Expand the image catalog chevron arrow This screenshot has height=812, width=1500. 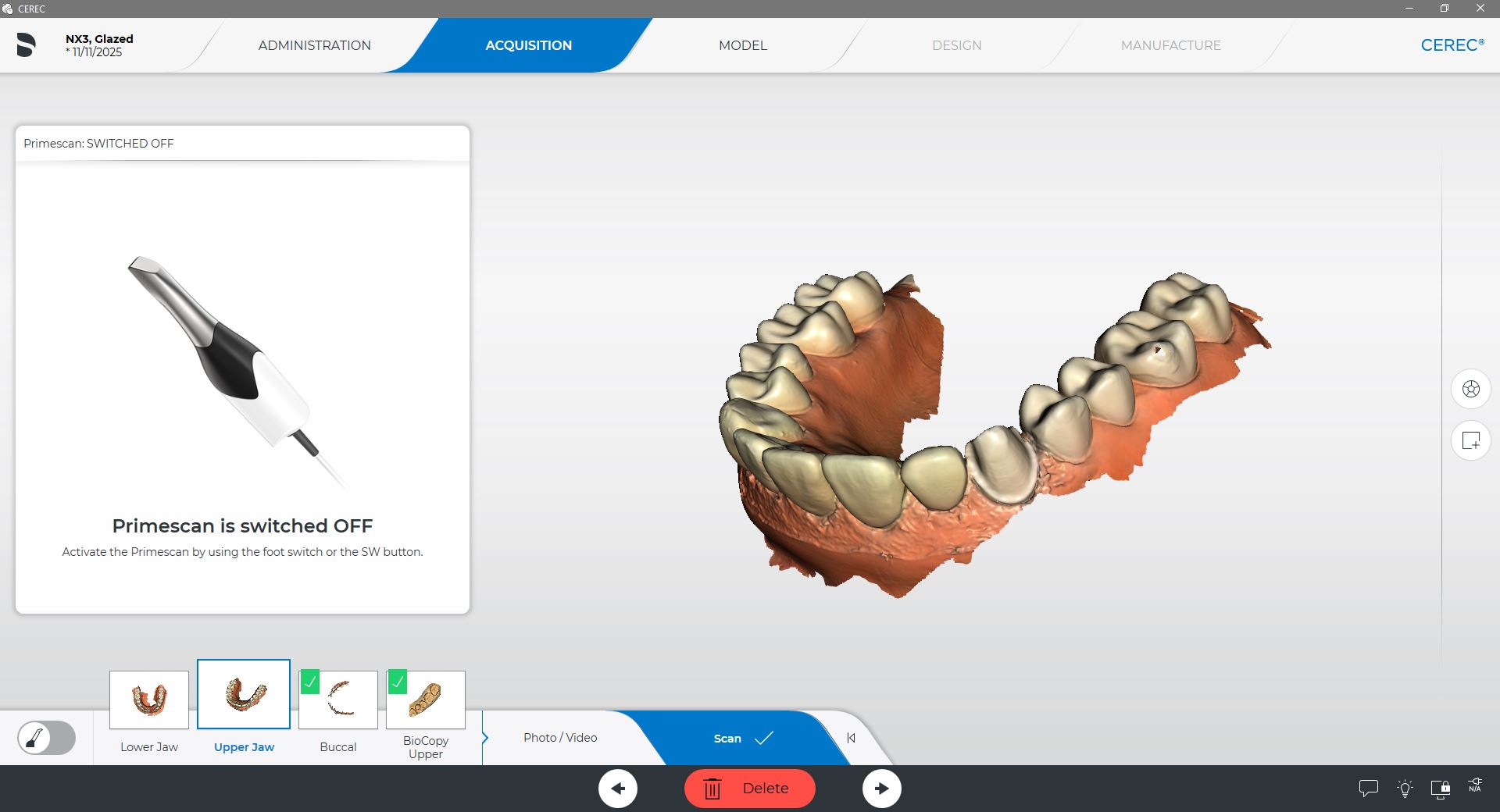(x=485, y=738)
